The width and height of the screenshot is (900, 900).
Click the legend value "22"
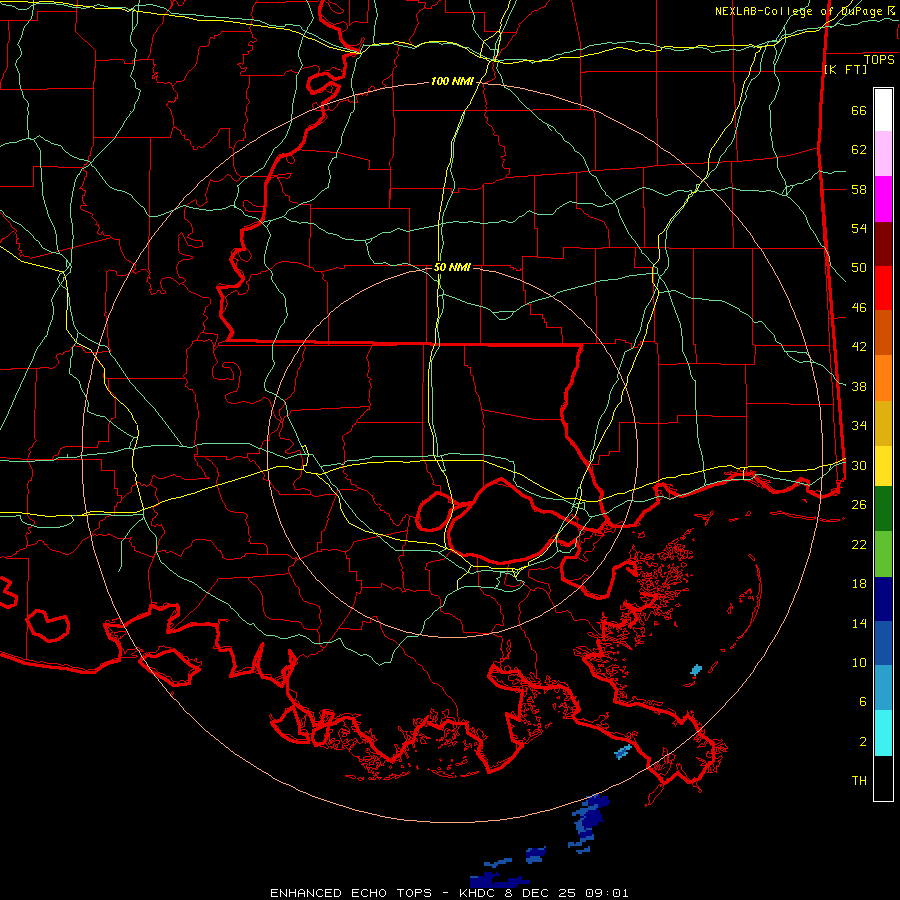point(859,544)
